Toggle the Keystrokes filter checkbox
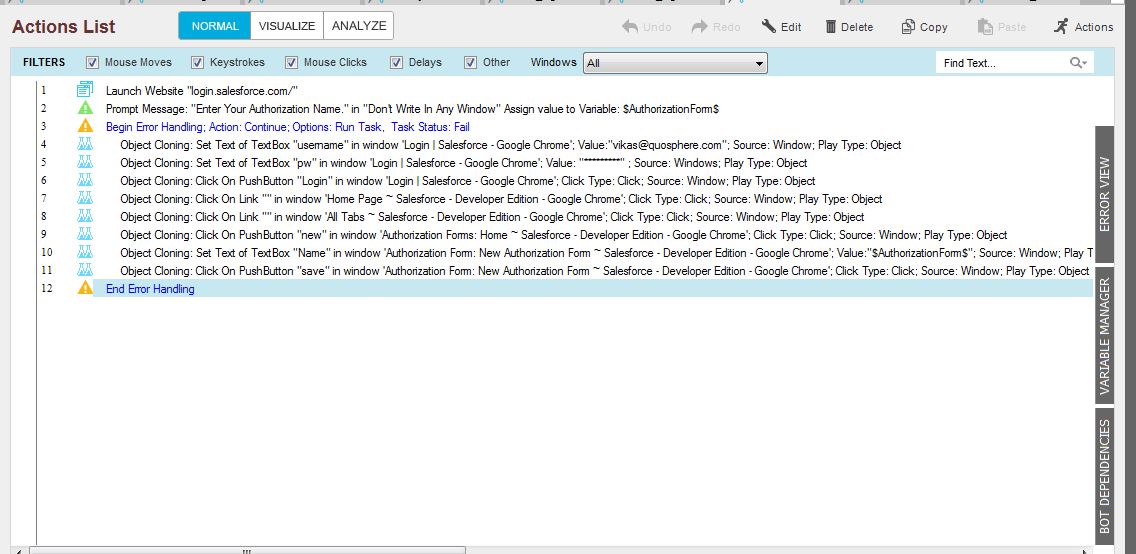 click(x=197, y=63)
